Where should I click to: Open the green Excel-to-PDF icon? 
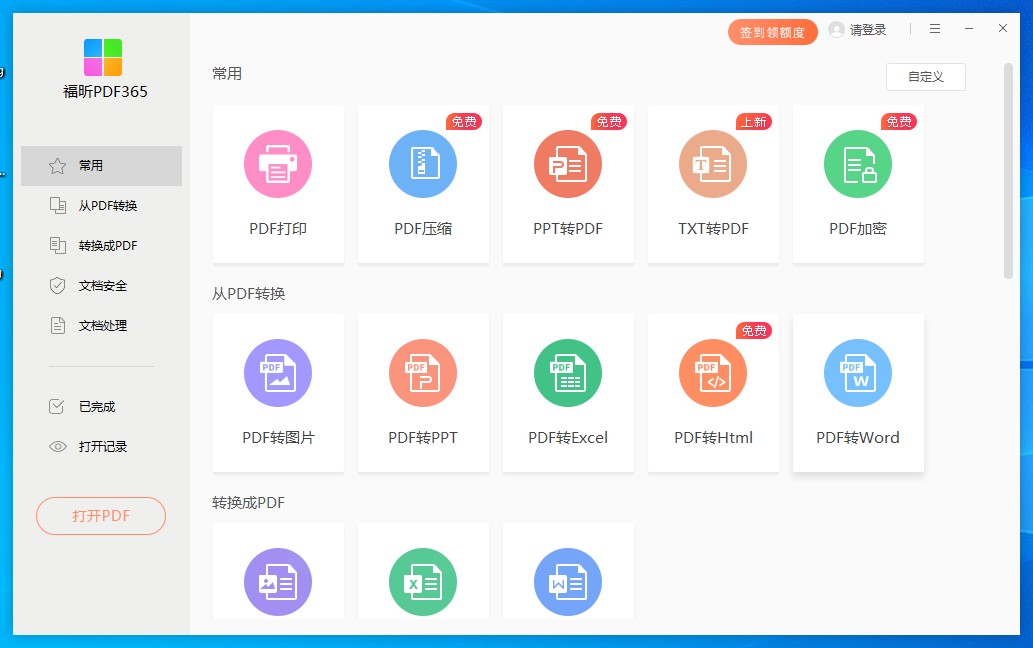[x=423, y=582]
